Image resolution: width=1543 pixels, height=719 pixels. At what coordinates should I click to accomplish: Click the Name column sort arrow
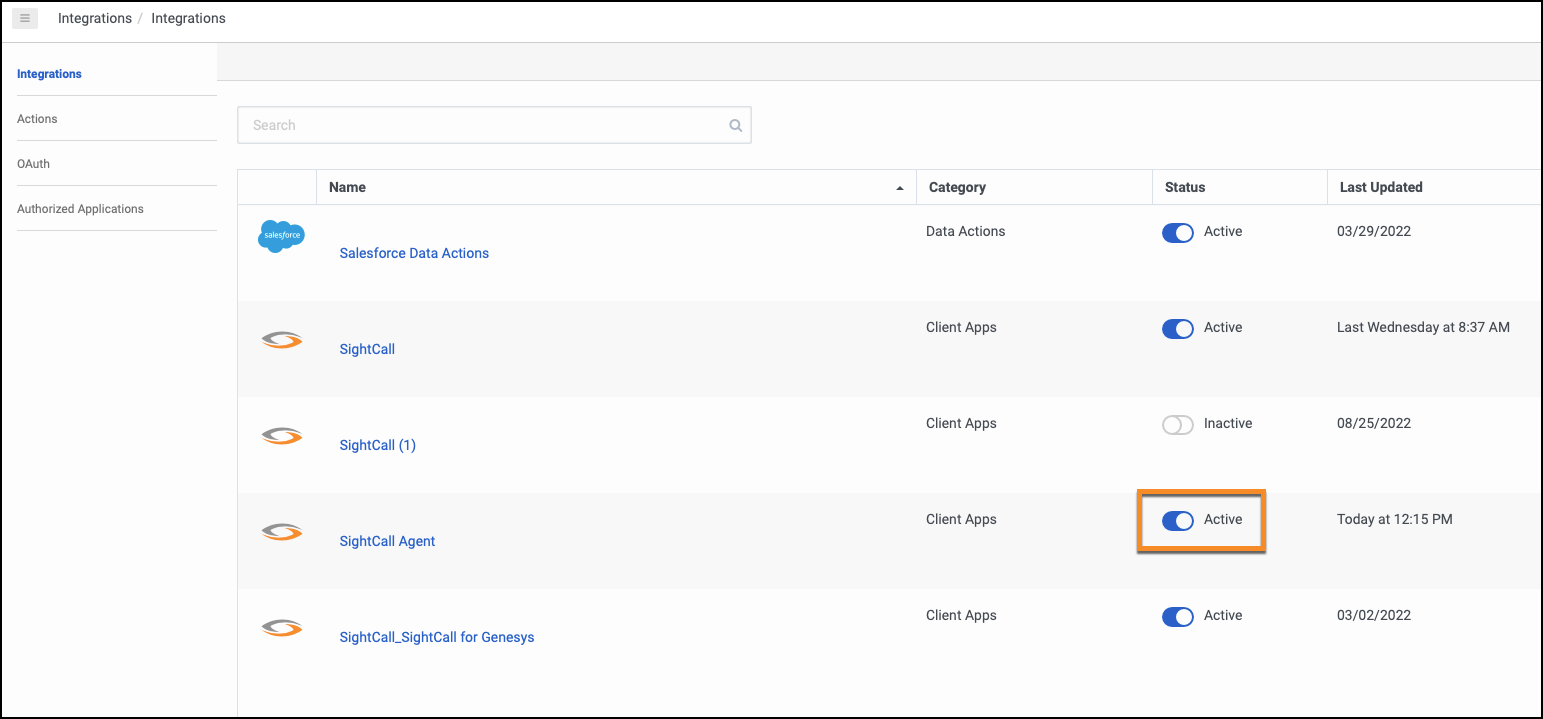coord(900,188)
